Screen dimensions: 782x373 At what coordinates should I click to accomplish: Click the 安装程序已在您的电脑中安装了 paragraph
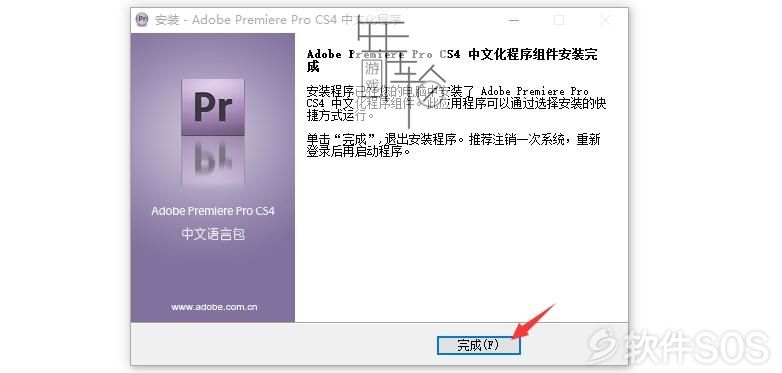coord(456,103)
